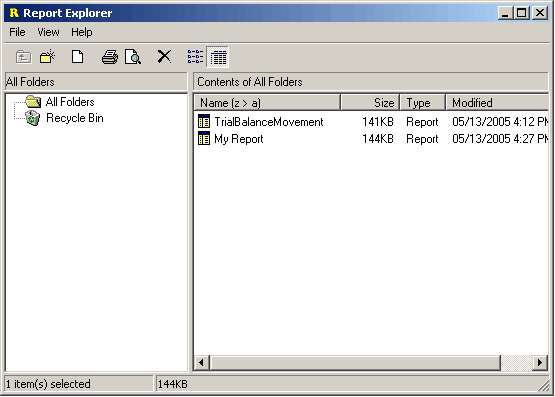Click the 05/13/2005 4:27 PM date cell

pyautogui.click(x=500, y=139)
